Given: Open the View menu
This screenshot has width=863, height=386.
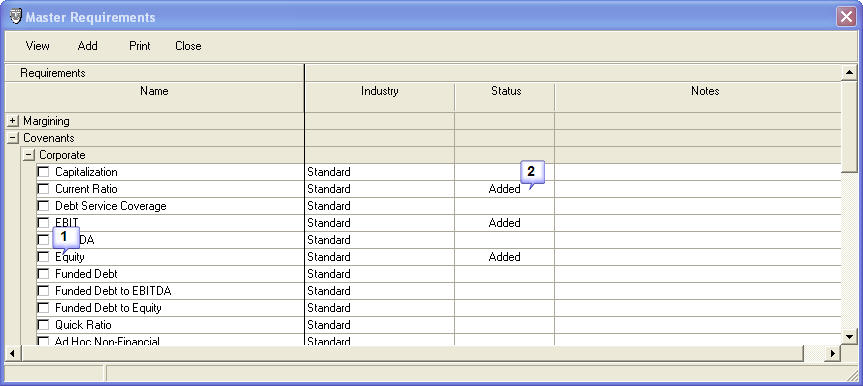Looking at the screenshot, I should pyautogui.click(x=37, y=46).
